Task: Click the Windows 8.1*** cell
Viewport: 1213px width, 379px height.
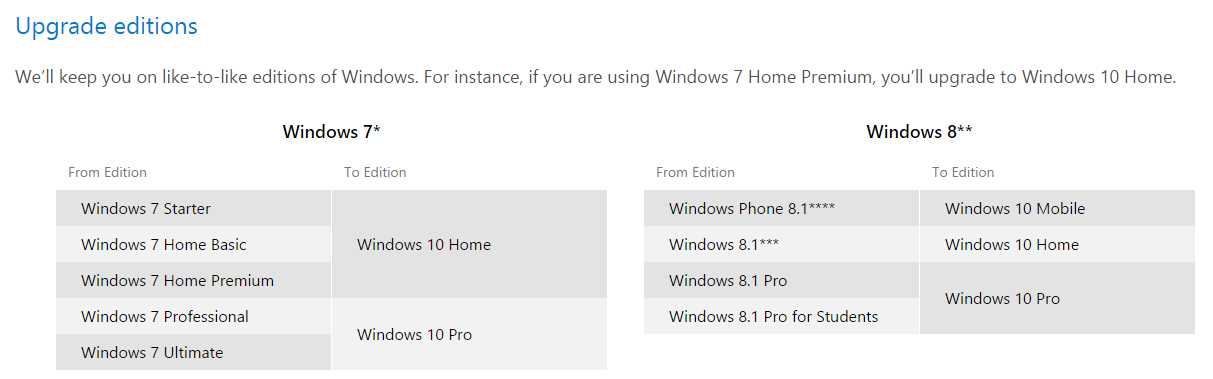Action: [x=781, y=244]
